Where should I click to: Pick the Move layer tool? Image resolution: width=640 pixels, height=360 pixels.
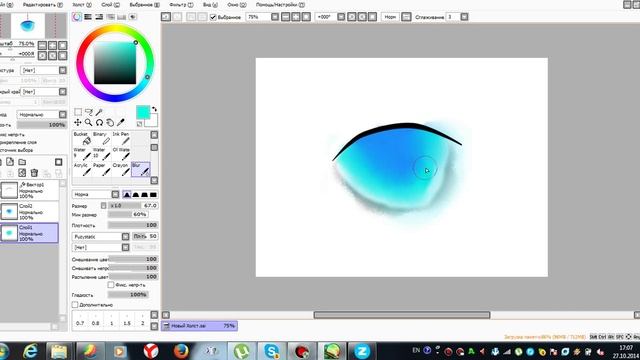[x=78, y=122]
